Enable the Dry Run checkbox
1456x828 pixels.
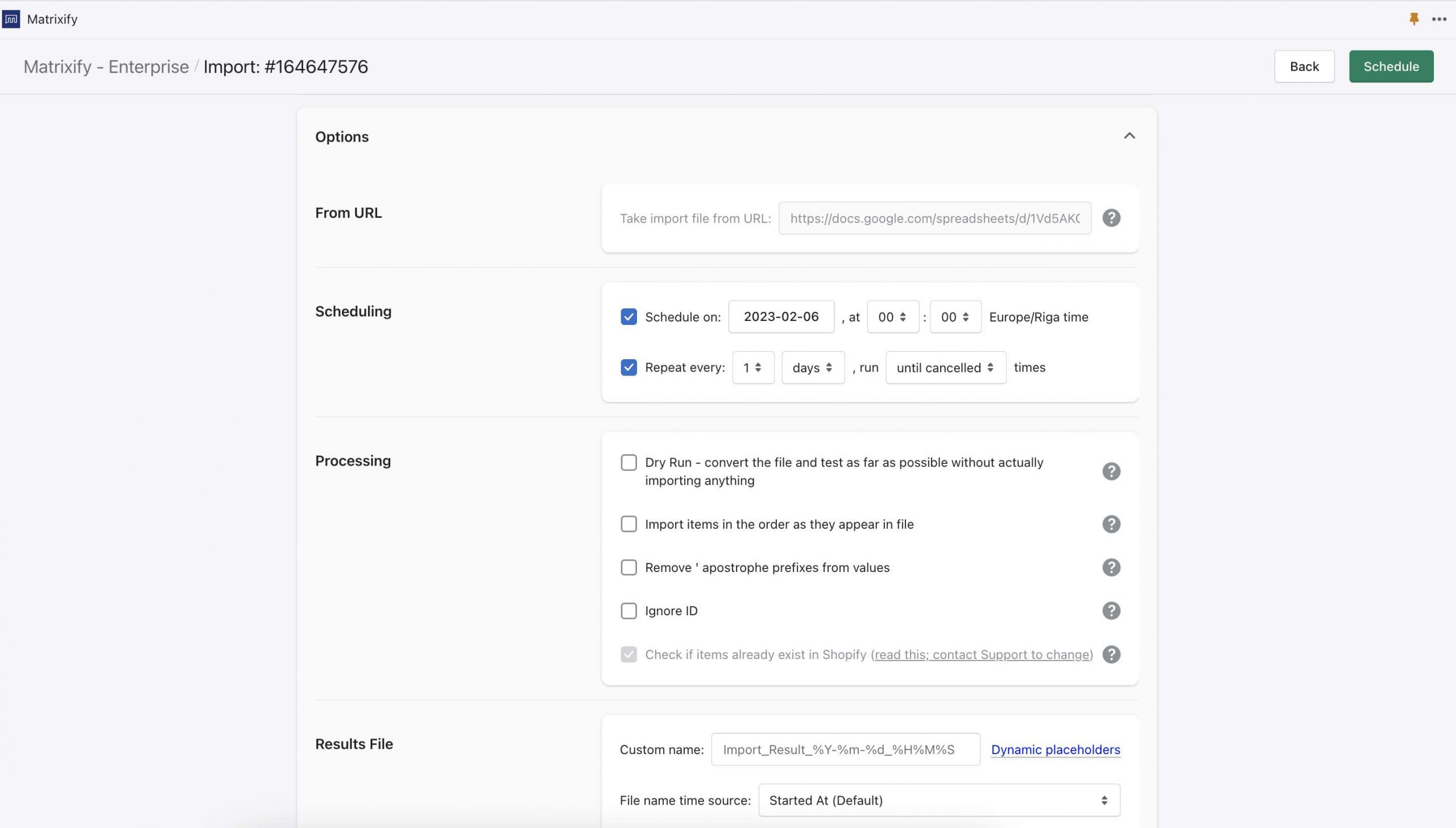(628, 463)
